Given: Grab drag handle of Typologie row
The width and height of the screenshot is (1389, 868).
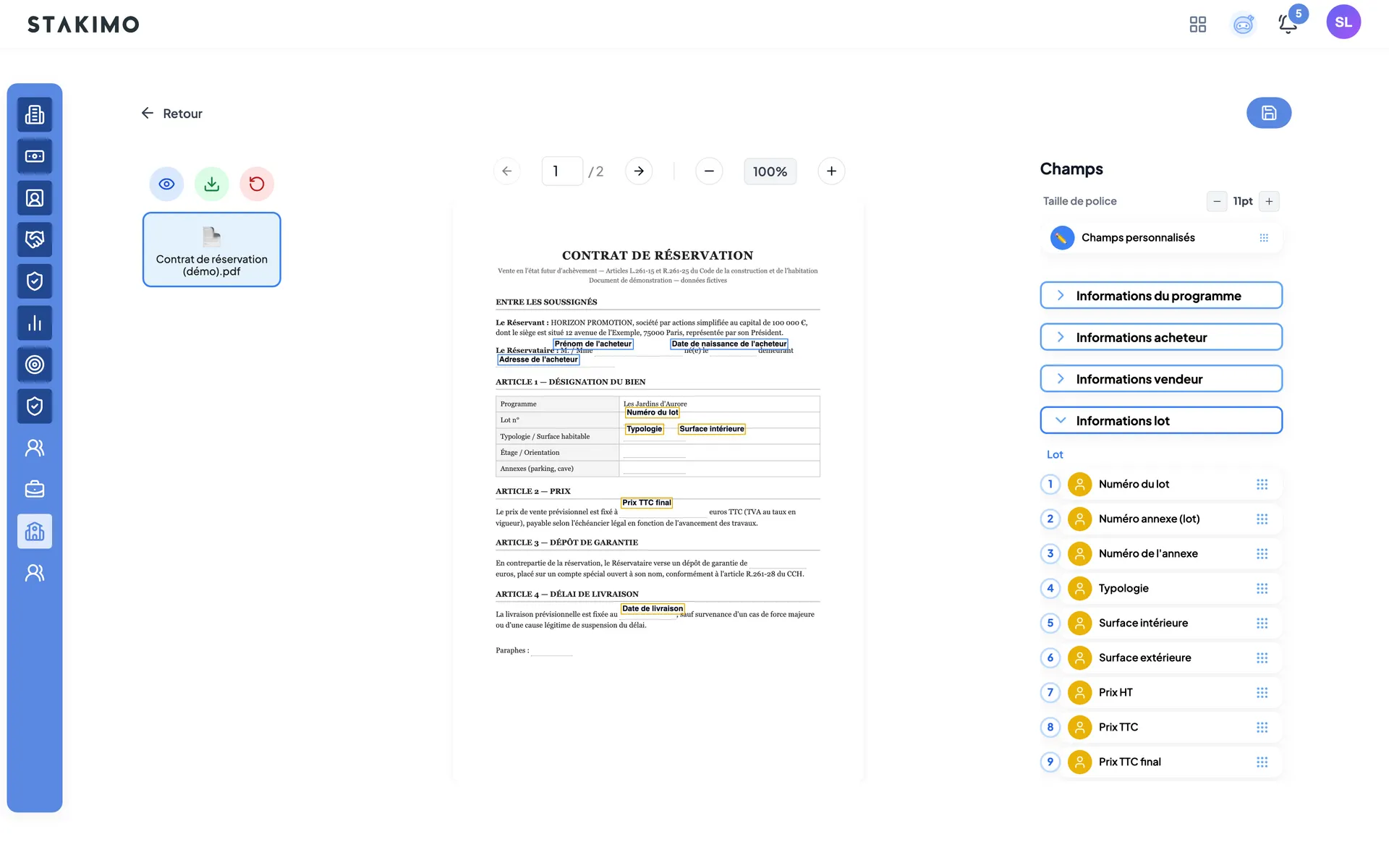Looking at the screenshot, I should pos(1262,589).
